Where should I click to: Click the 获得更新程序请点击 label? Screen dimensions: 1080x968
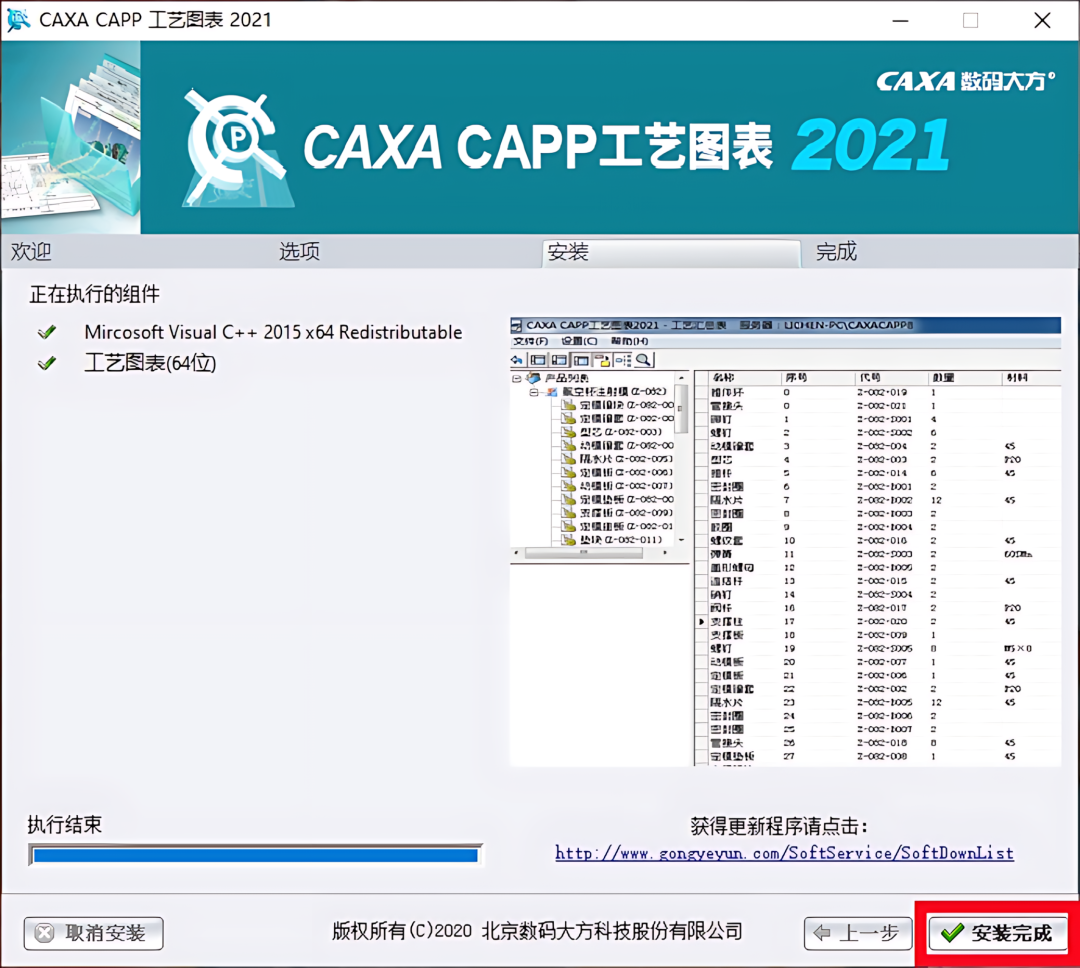coord(779,825)
